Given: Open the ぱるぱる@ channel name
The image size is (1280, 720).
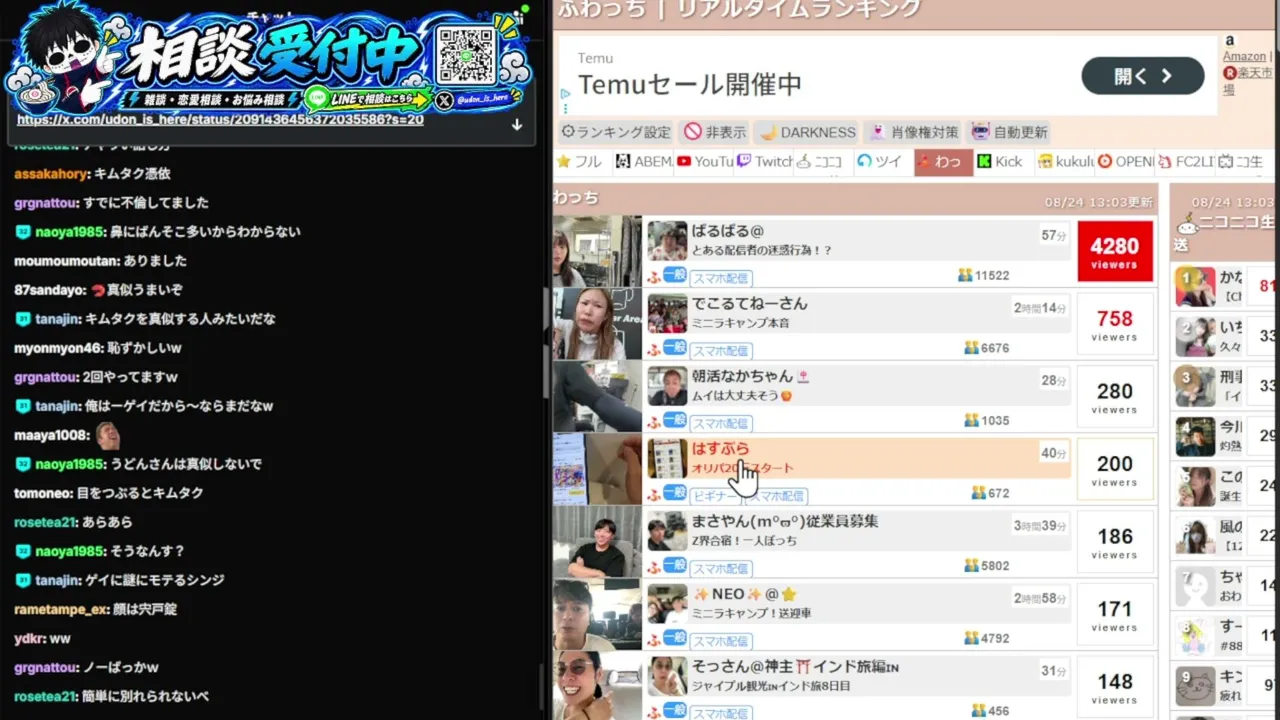Looking at the screenshot, I should [728, 231].
